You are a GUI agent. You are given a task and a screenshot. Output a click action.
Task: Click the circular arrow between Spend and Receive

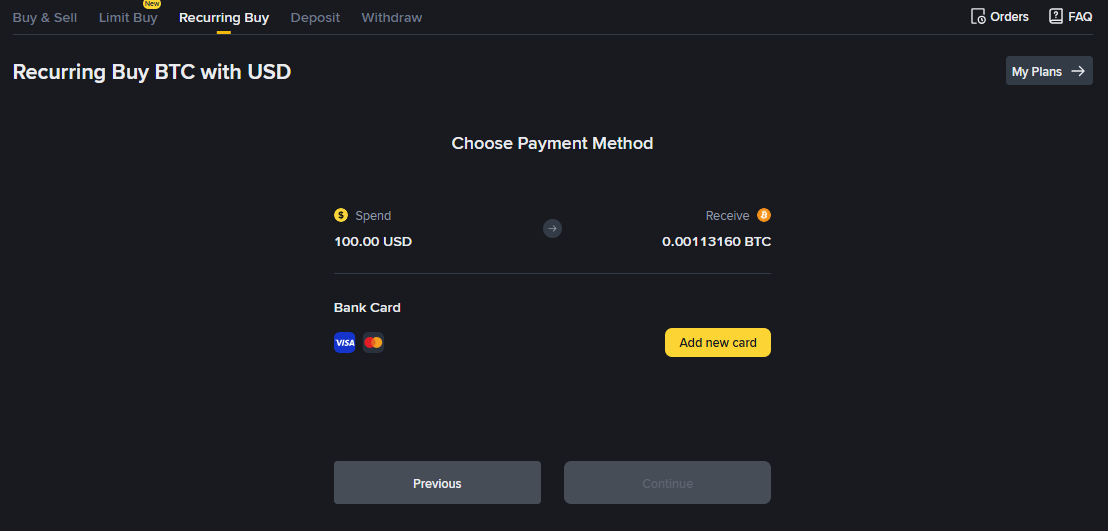click(552, 229)
